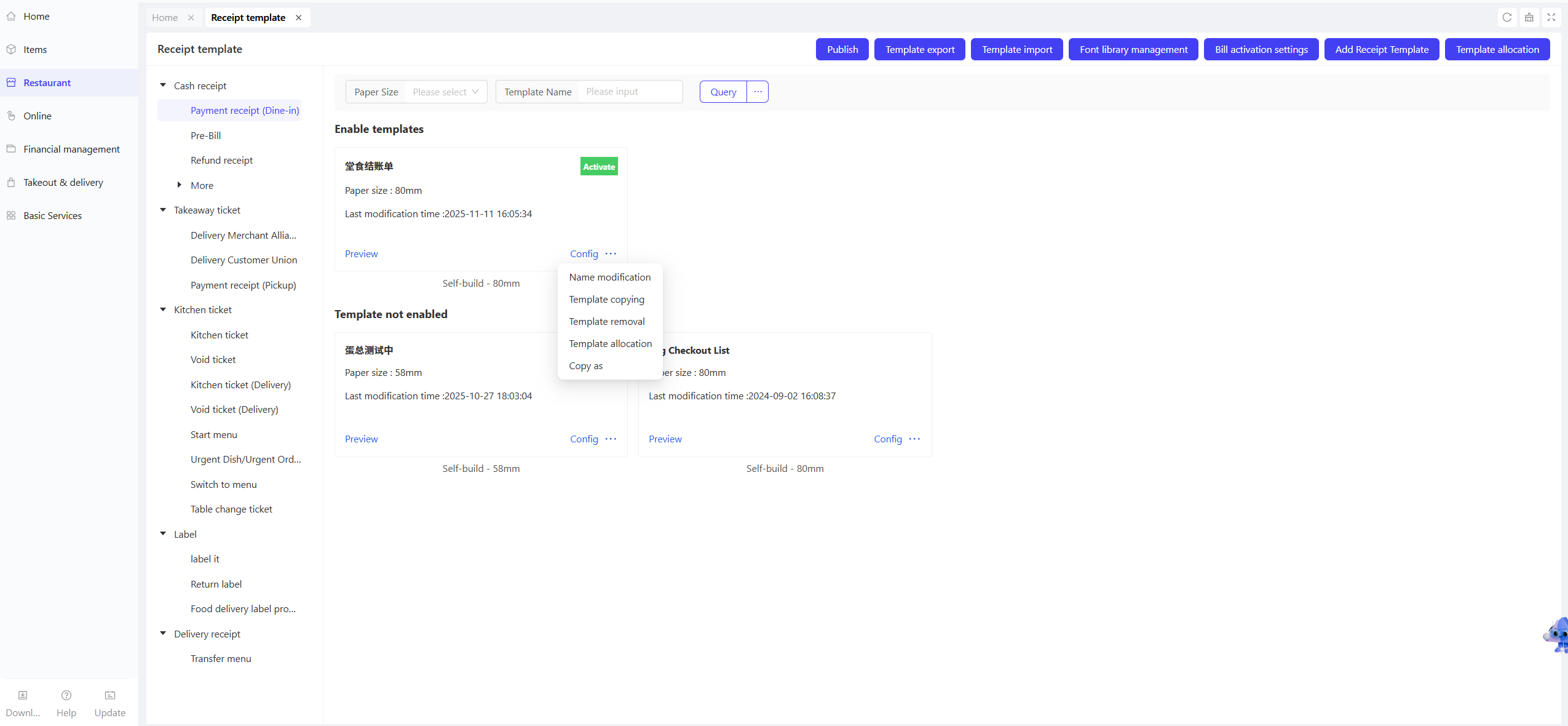Open the Help icon at bottom left

pyautogui.click(x=66, y=695)
